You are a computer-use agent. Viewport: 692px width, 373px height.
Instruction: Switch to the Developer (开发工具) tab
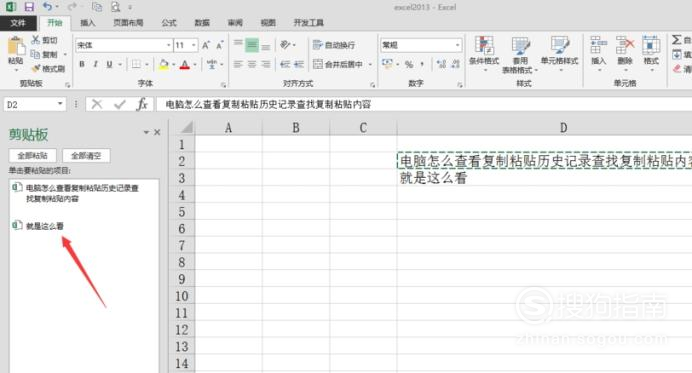[308, 23]
